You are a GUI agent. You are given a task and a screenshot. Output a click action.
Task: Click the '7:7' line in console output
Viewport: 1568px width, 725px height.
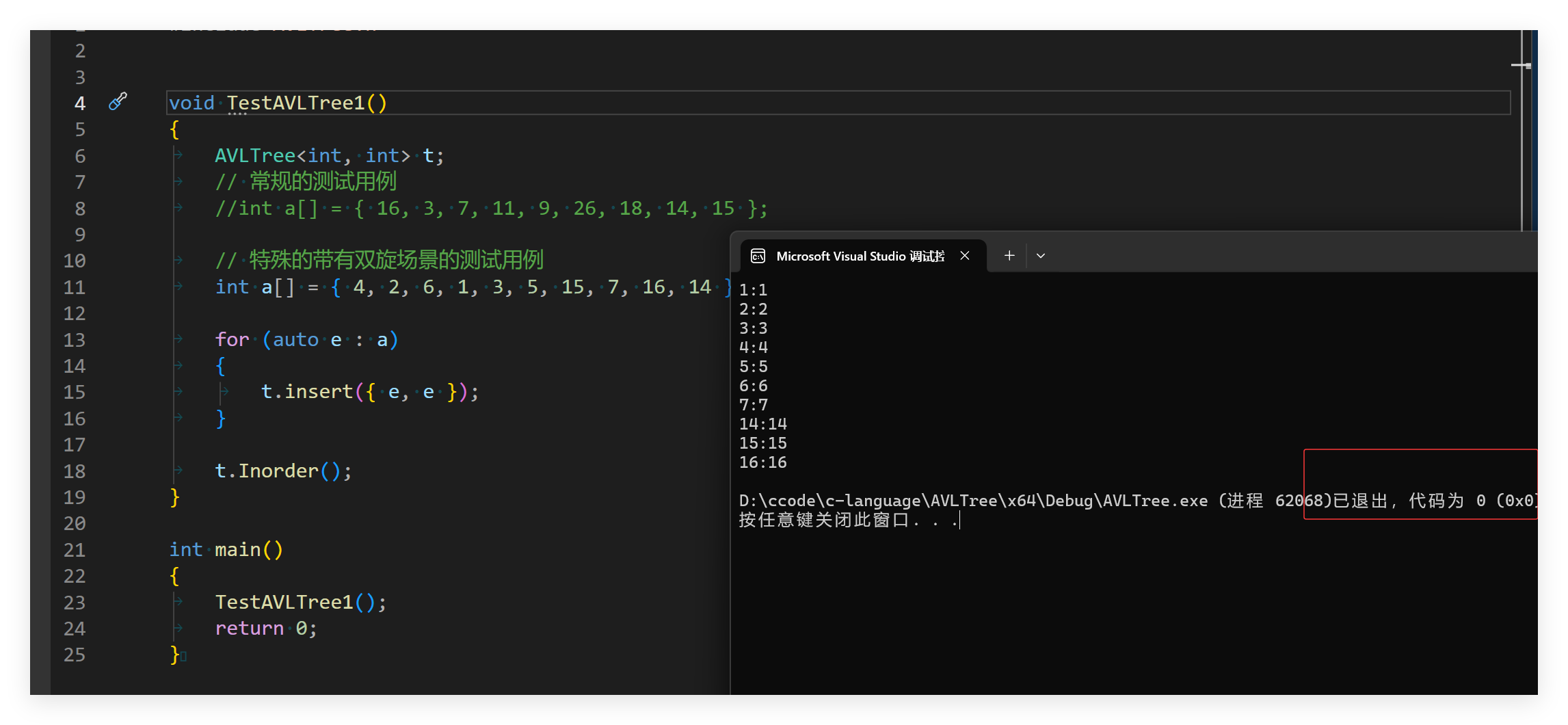(753, 405)
